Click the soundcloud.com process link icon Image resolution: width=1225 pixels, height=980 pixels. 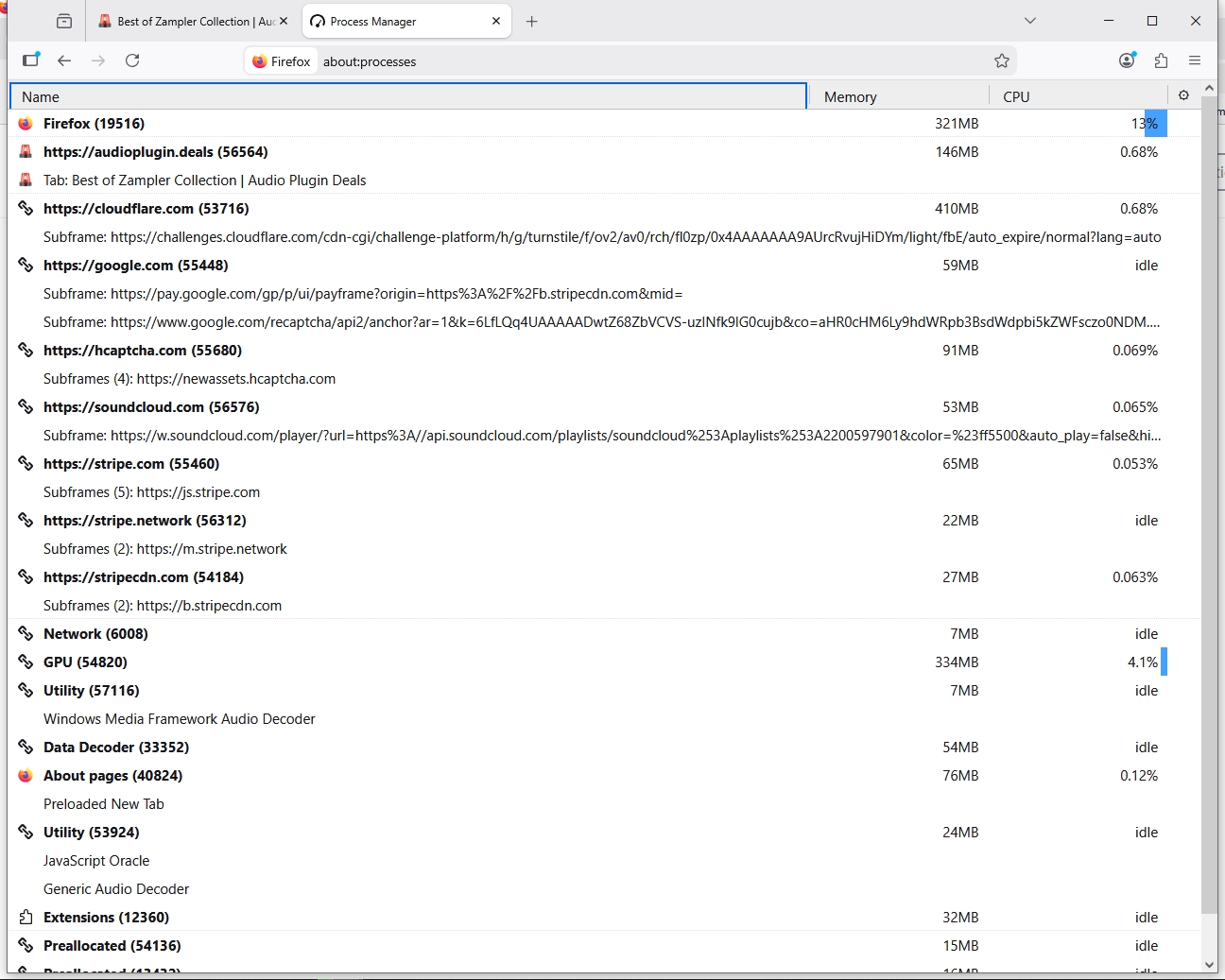(x=26, y=406)
